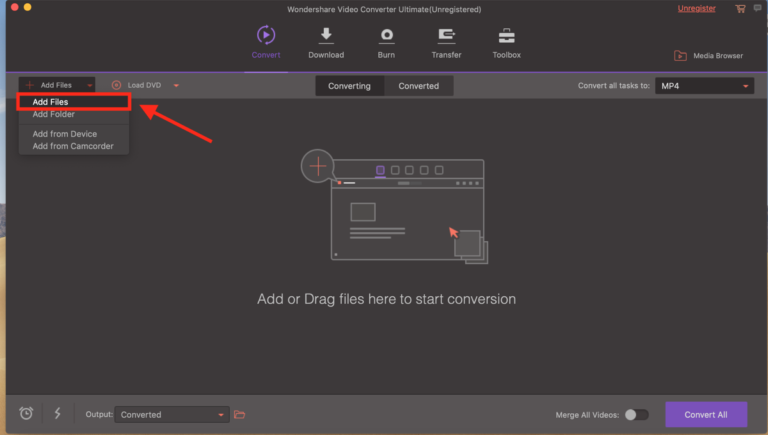Click the alarm clock schedule icon
This screenshot has width=768, height=435.
click(26, 414)
